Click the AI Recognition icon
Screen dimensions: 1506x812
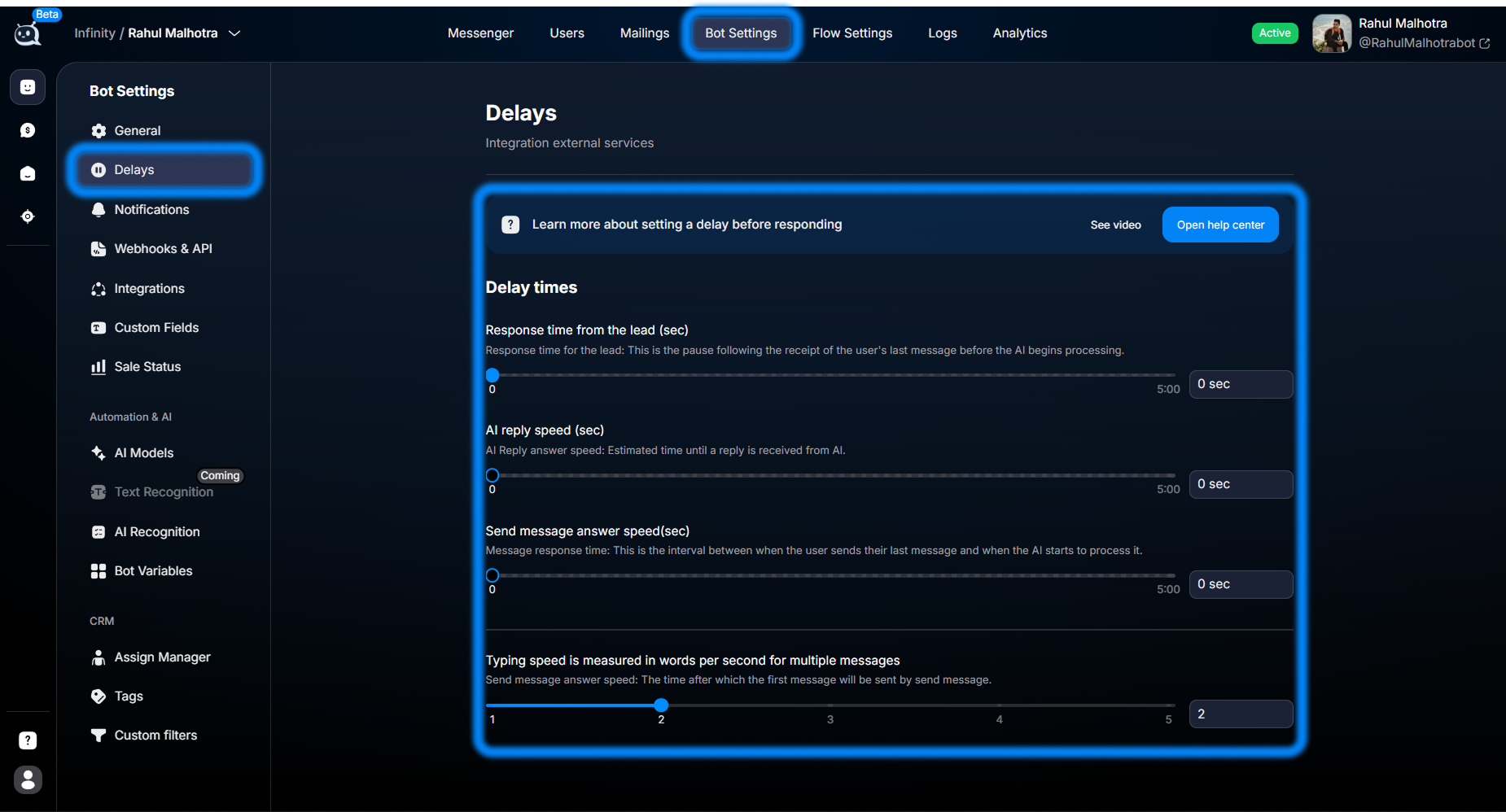[99, 532]
